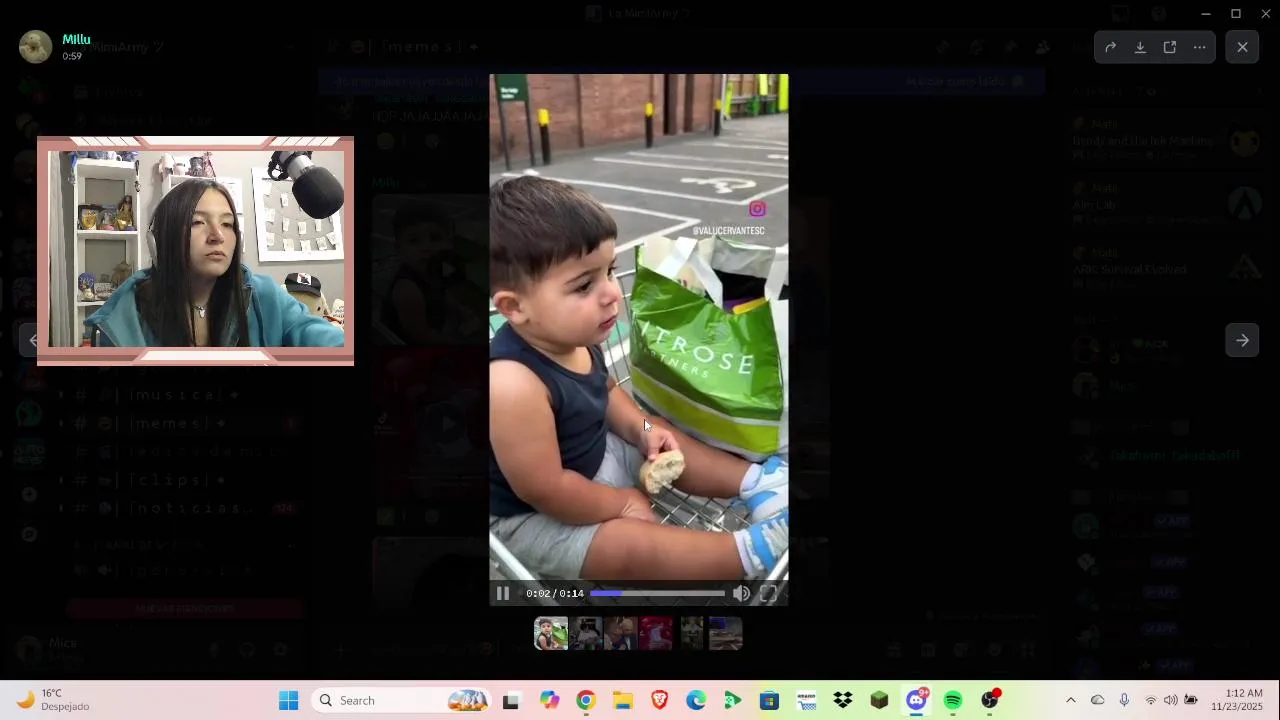This screenshot has height=720, width=1280.
Task: Select the fifth media thumbnail
Action: tap(692, 633)
